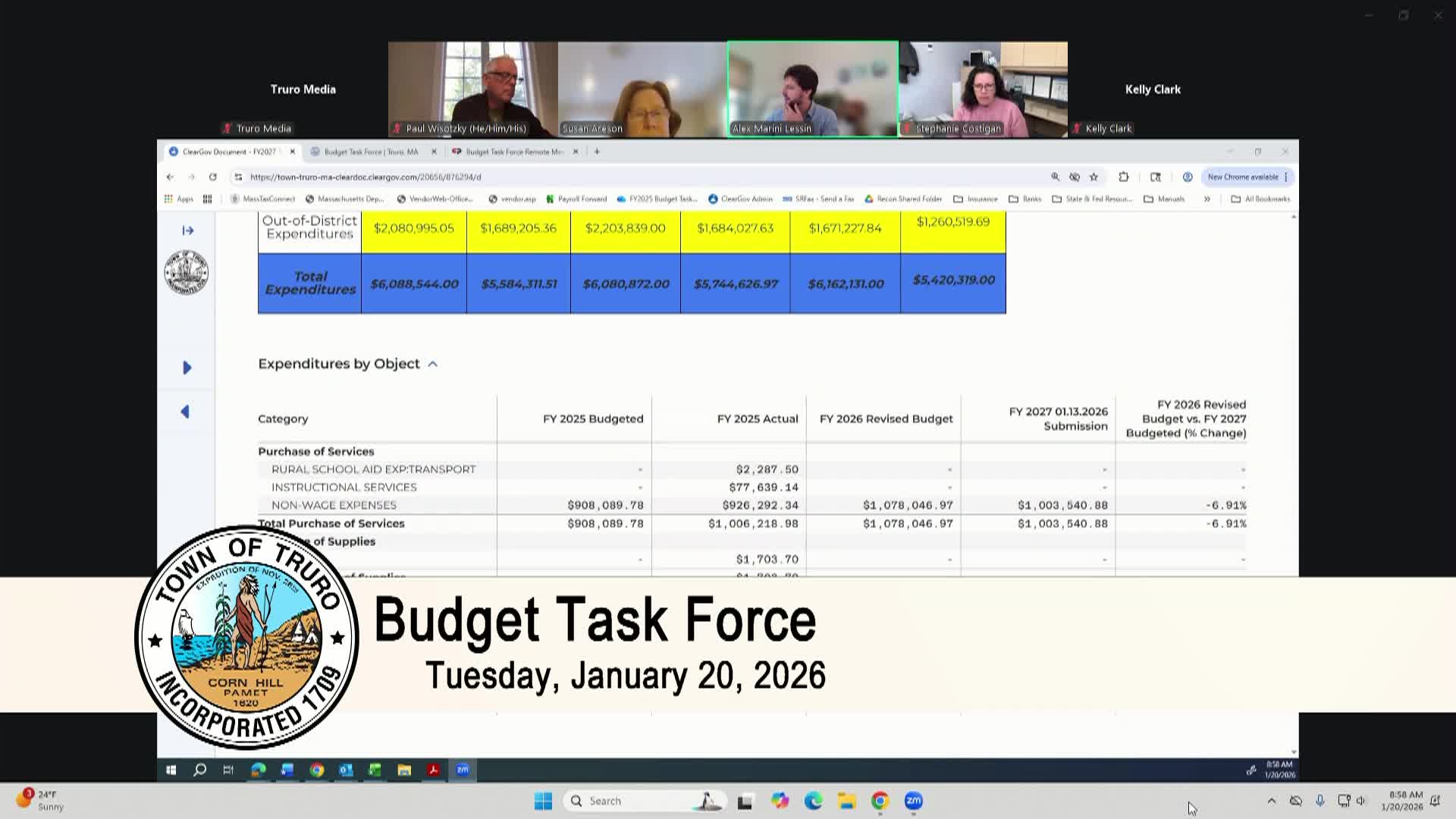The width and height of the screenshot is (1456, 819).
Task: Switch to the Budget Task Force Truro tab
Action: 372,151
